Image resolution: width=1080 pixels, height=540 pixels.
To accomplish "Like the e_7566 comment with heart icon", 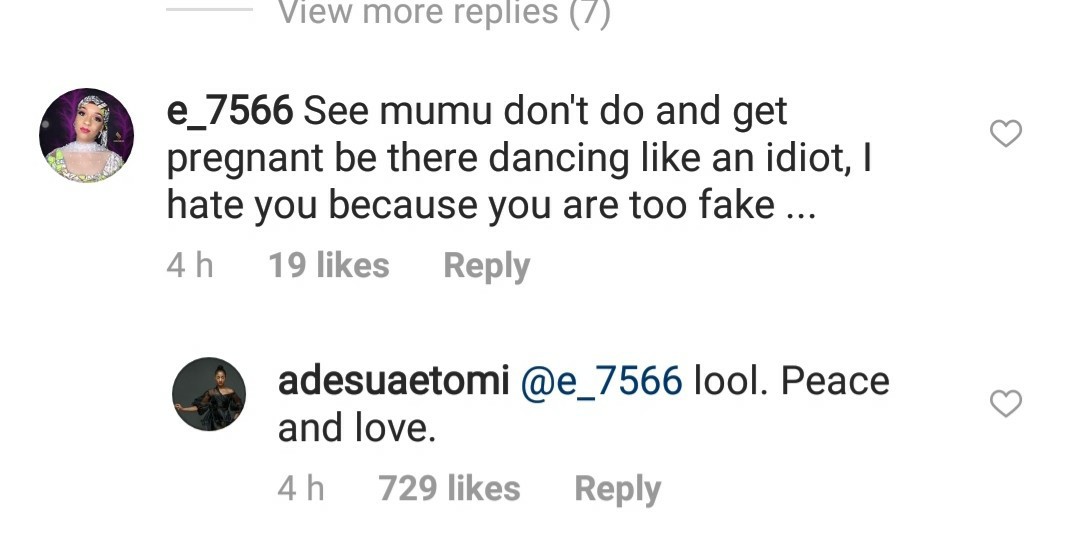I will pyautogui.click(x=1006, y=134).
